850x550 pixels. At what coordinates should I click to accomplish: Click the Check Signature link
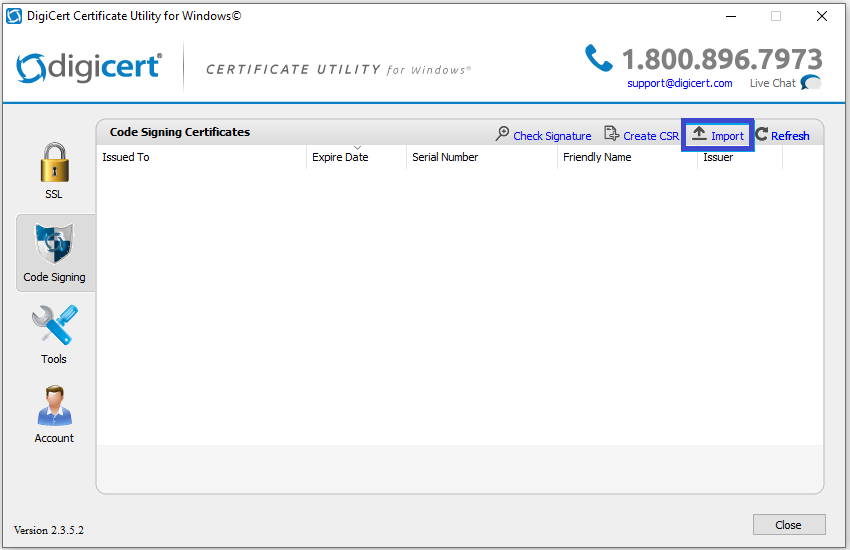[x=552, y=136]
